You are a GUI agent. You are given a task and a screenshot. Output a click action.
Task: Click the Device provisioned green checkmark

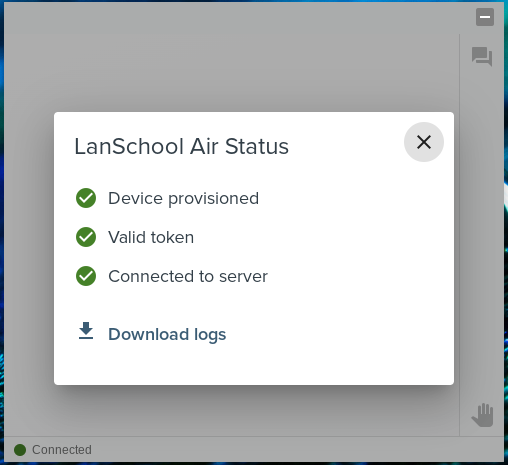click(x=86, y=198)
